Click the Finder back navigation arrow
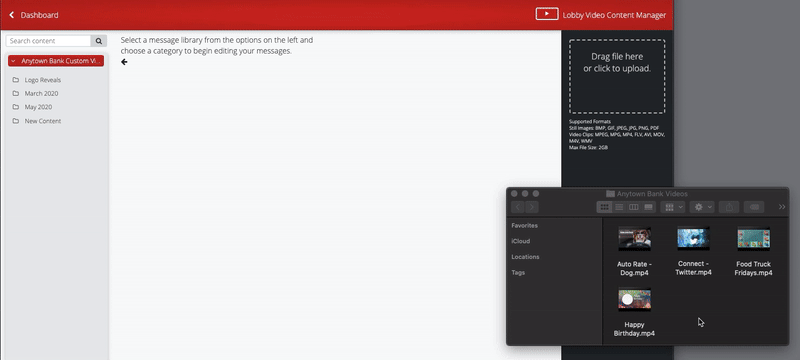The width and height of the screenshot is (800, 360). pos(518,207)
